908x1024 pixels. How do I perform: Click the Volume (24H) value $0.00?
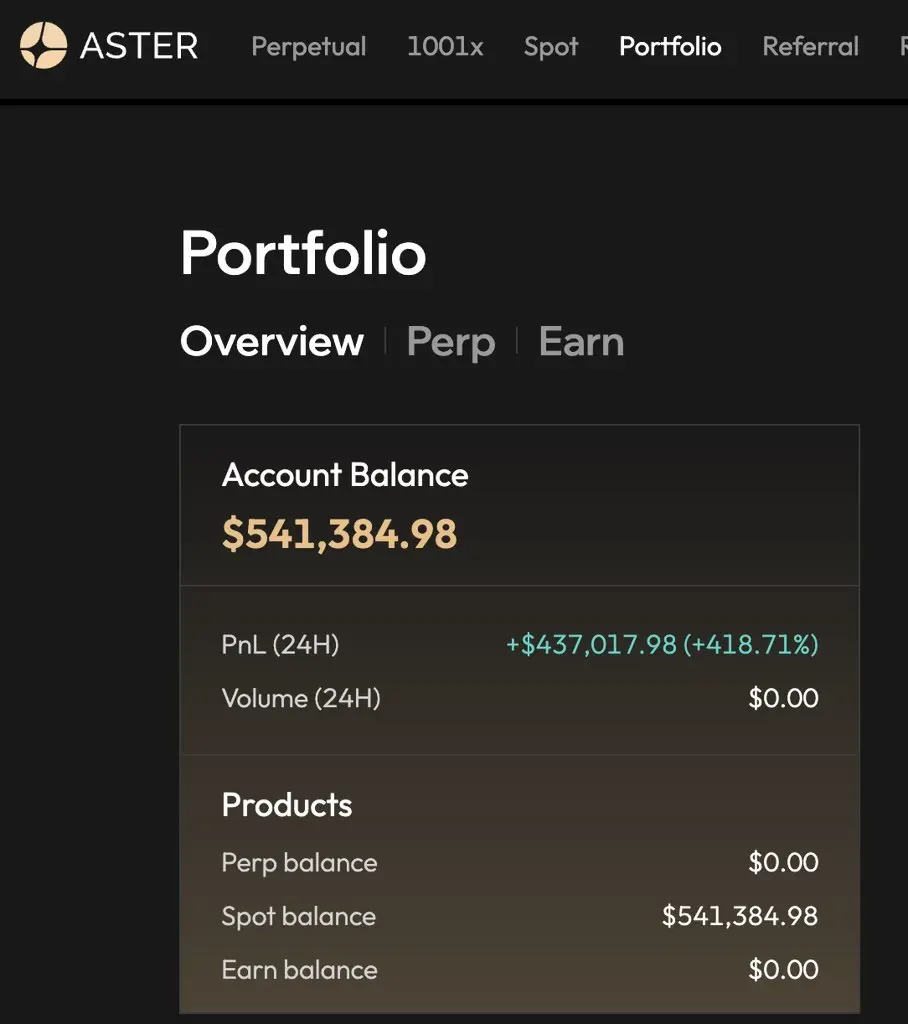coord(783,698)
